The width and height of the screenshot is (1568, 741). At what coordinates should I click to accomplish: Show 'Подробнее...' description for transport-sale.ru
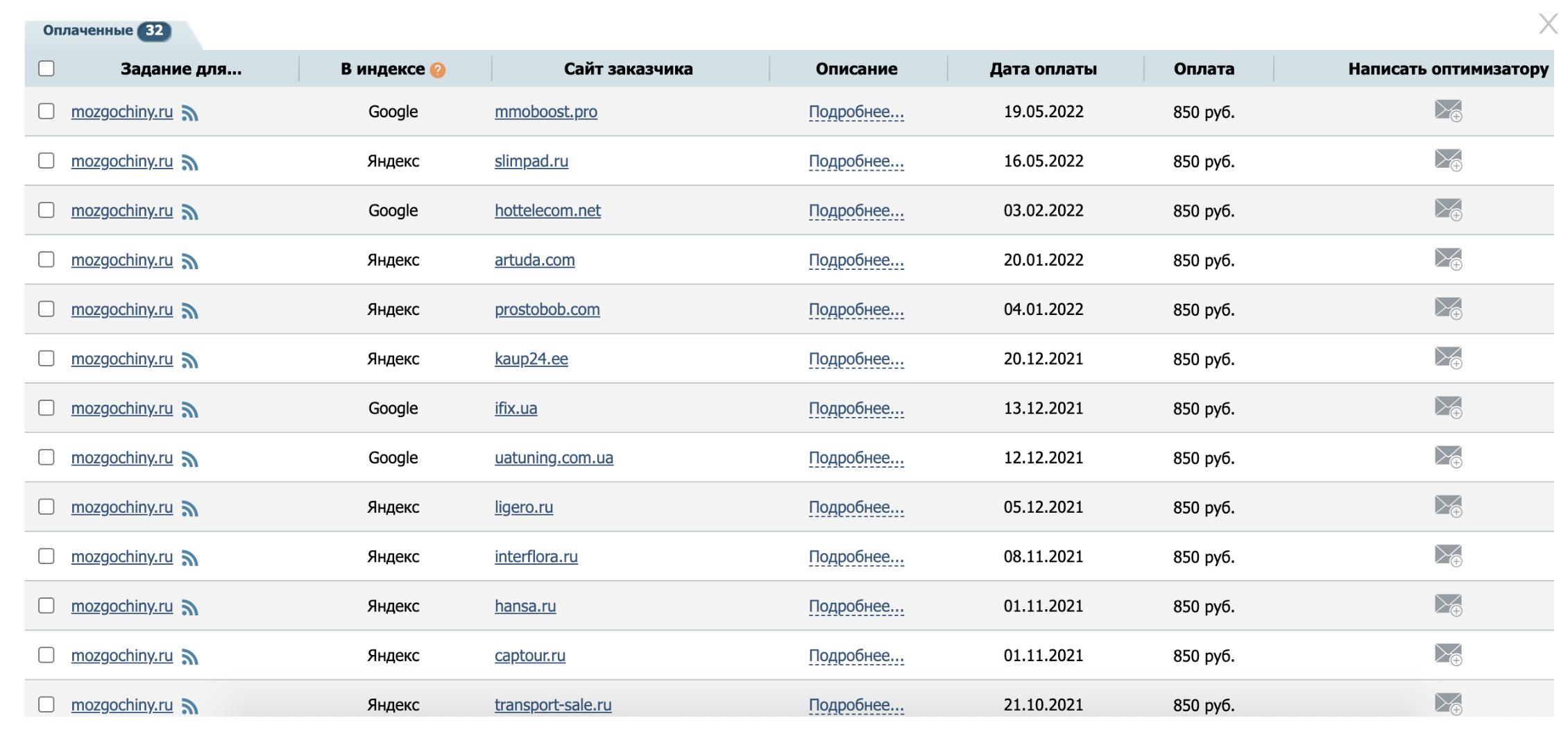(x=856, y=705)
